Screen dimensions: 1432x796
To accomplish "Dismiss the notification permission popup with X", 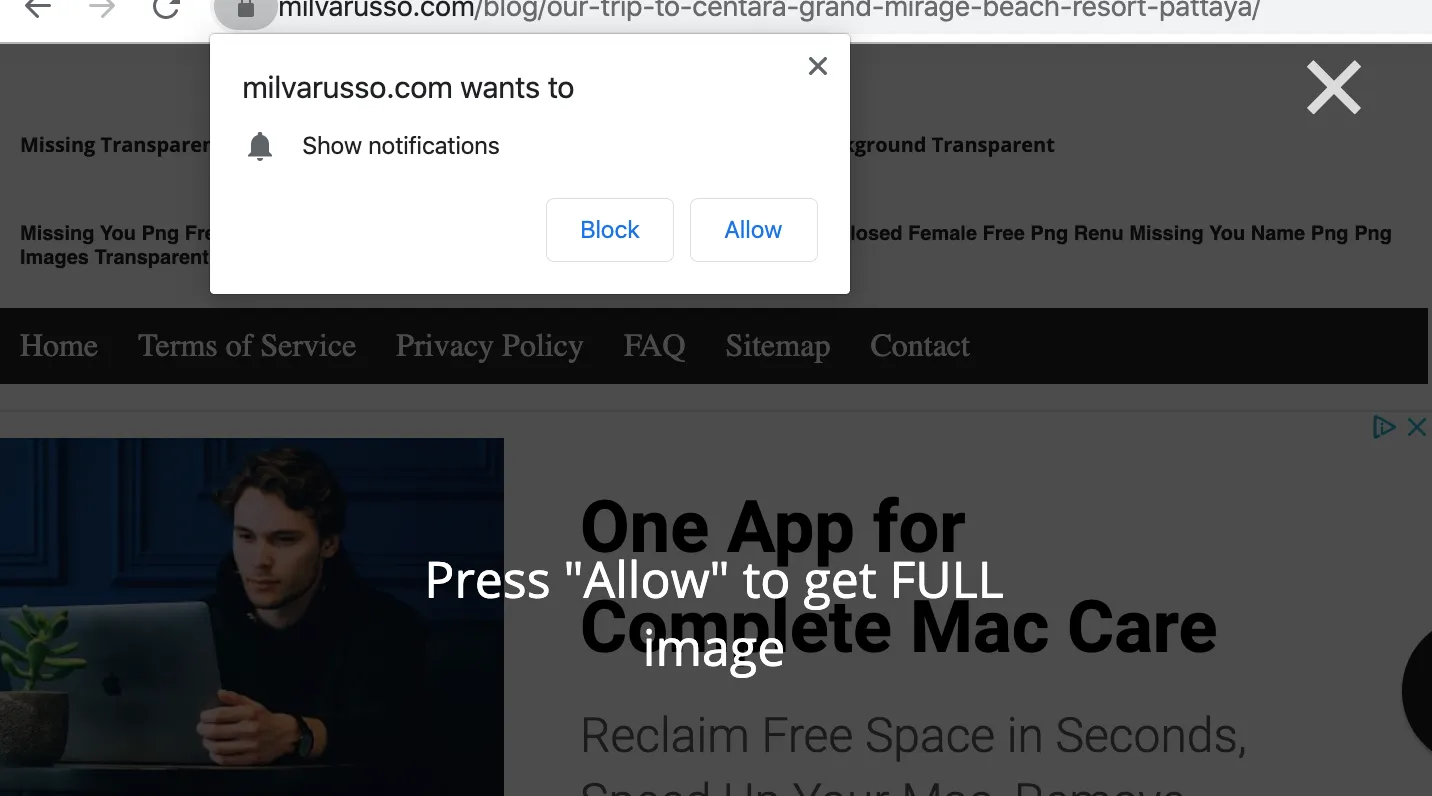I will [818, 66].
